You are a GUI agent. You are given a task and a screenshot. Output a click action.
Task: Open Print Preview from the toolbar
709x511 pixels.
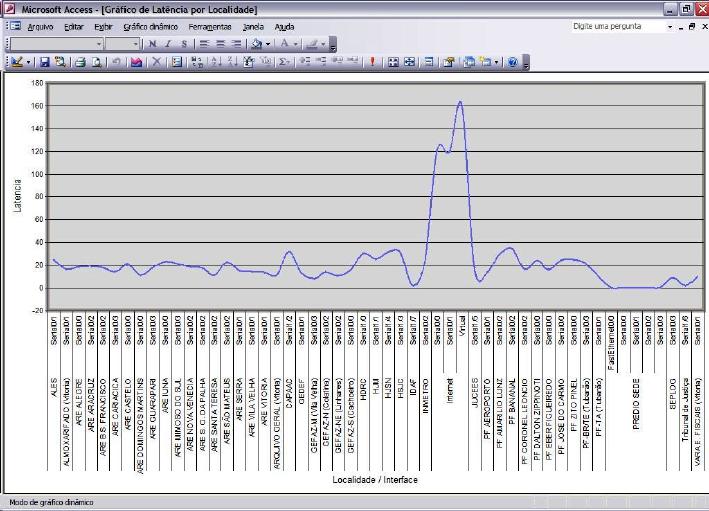[96, 62]
